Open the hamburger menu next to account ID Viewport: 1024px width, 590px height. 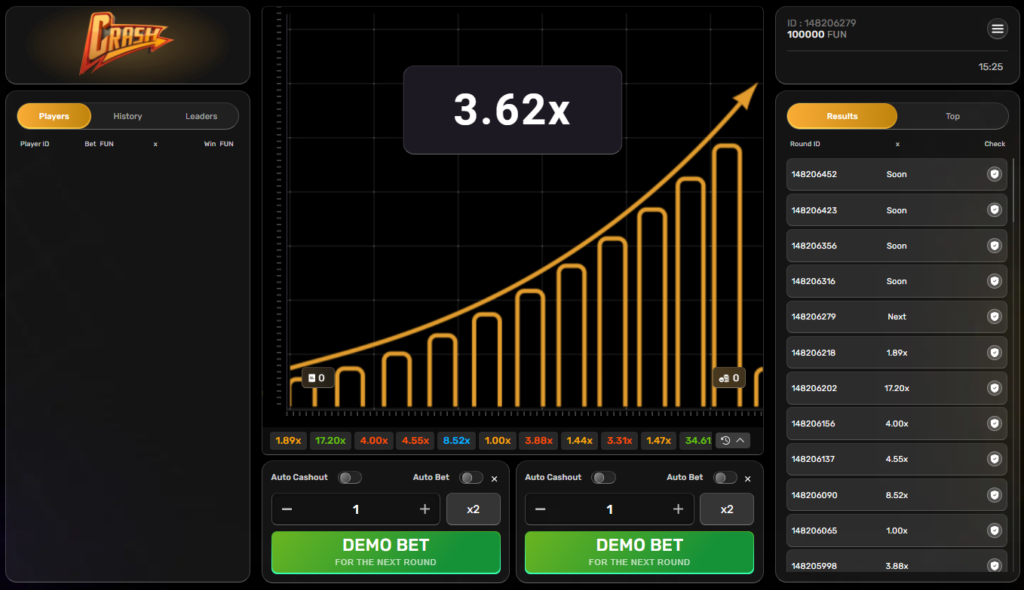(997, 29)
